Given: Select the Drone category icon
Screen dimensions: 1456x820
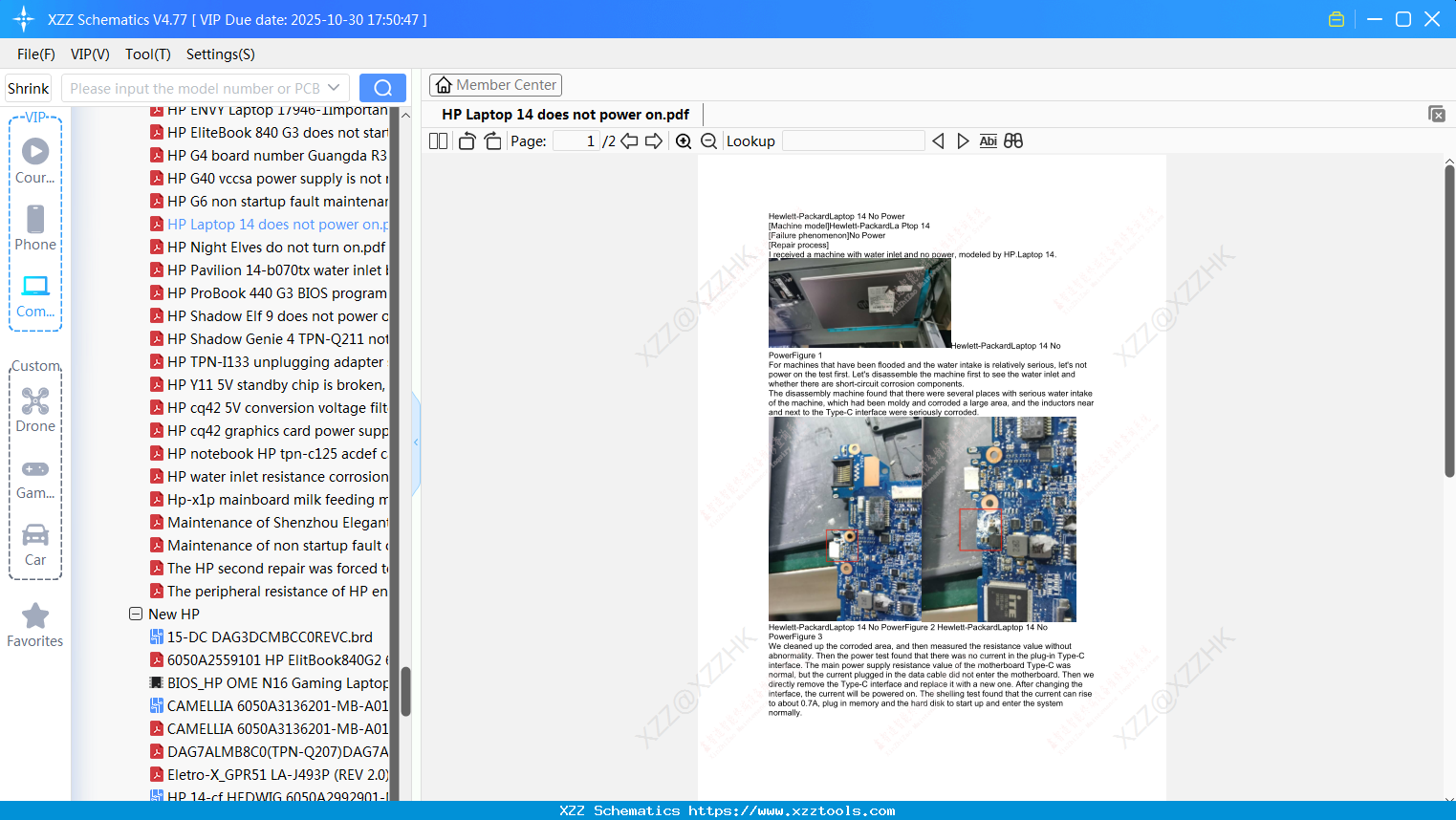Looking at the screenshot, I should (x=35, y=409).
